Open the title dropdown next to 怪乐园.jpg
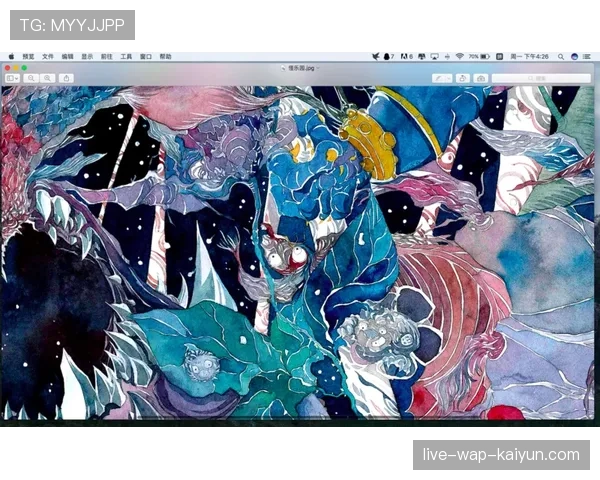 (x=318, y=68)
